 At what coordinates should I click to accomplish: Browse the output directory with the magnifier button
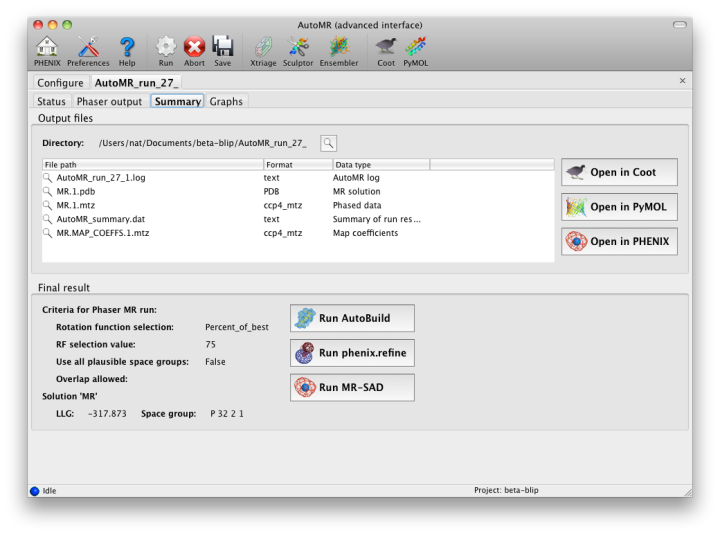coord(328,143)
